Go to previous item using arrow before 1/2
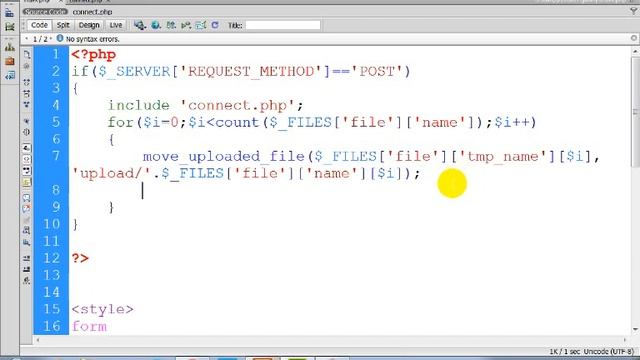 tap(27, 39)
